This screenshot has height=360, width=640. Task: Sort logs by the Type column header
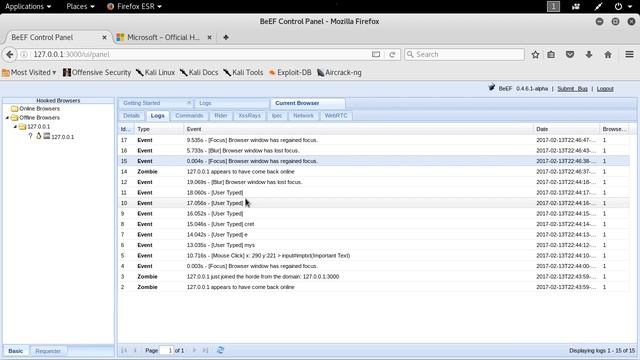[159, 129]
